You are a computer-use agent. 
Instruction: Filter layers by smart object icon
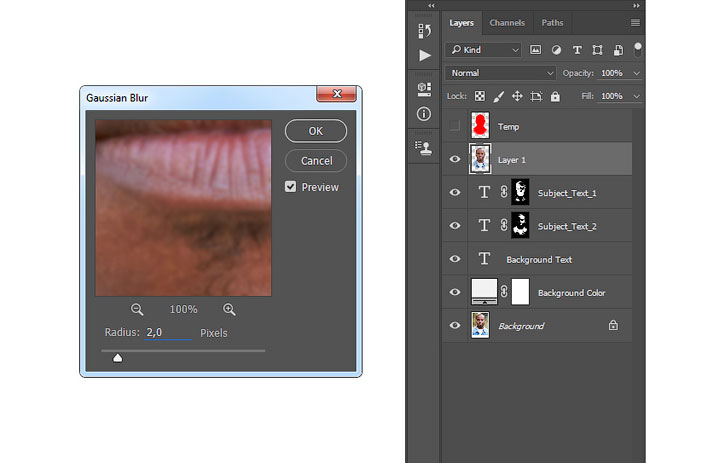click(x=618, y=50)
